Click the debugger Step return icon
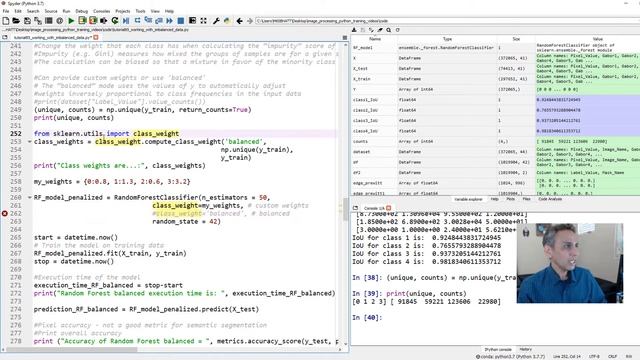 point(159,20)
